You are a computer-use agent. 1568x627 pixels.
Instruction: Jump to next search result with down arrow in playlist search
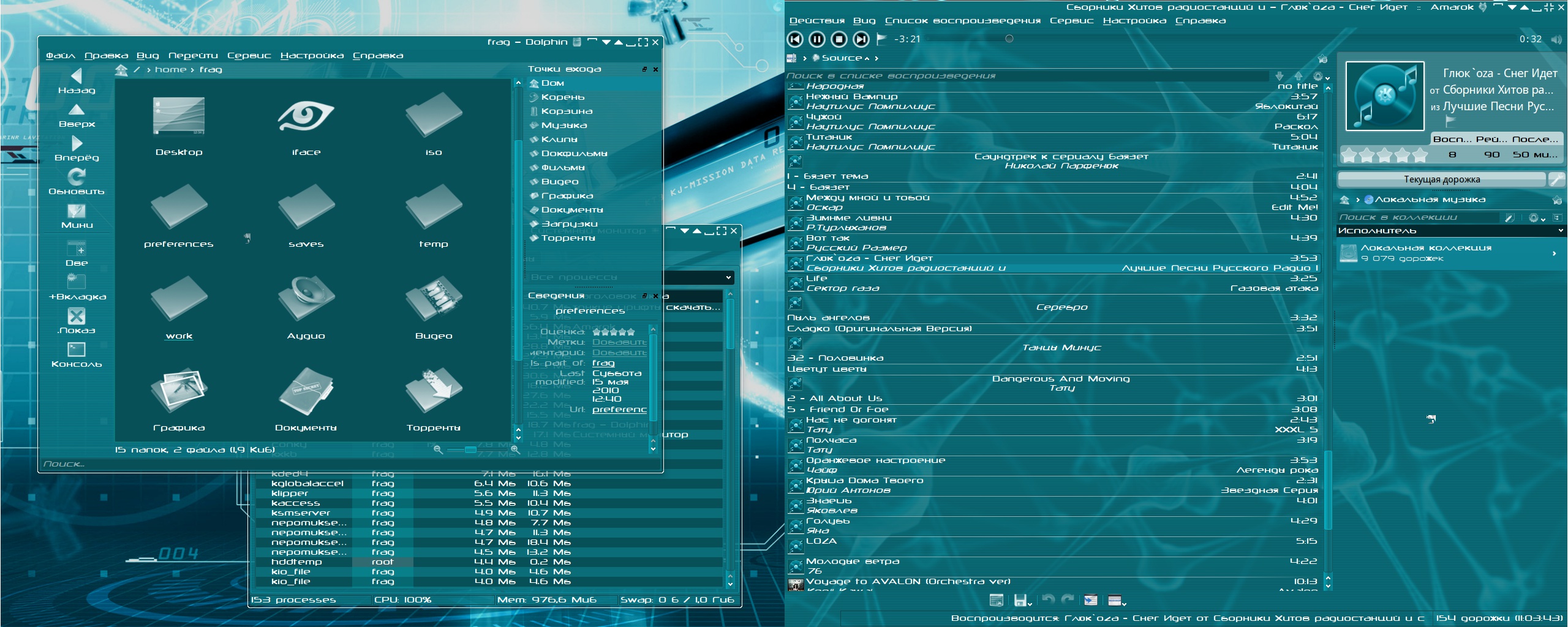(x=1280, y=76)
